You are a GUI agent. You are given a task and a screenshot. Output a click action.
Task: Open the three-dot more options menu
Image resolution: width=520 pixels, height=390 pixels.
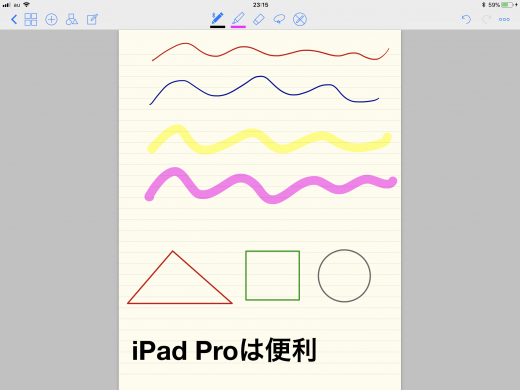504,19
